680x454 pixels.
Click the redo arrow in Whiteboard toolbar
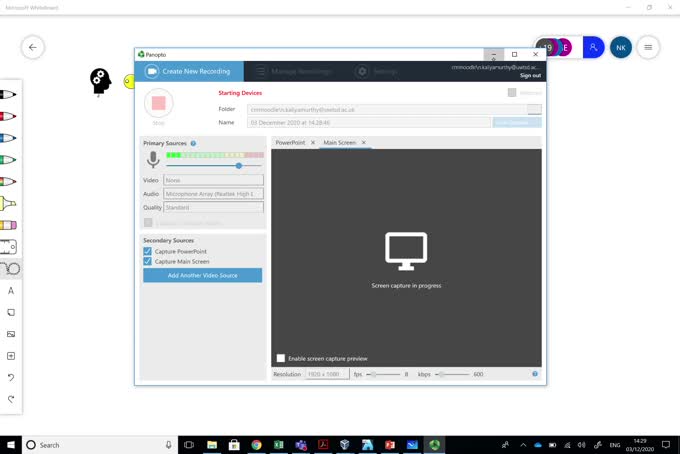pos(11,399)
